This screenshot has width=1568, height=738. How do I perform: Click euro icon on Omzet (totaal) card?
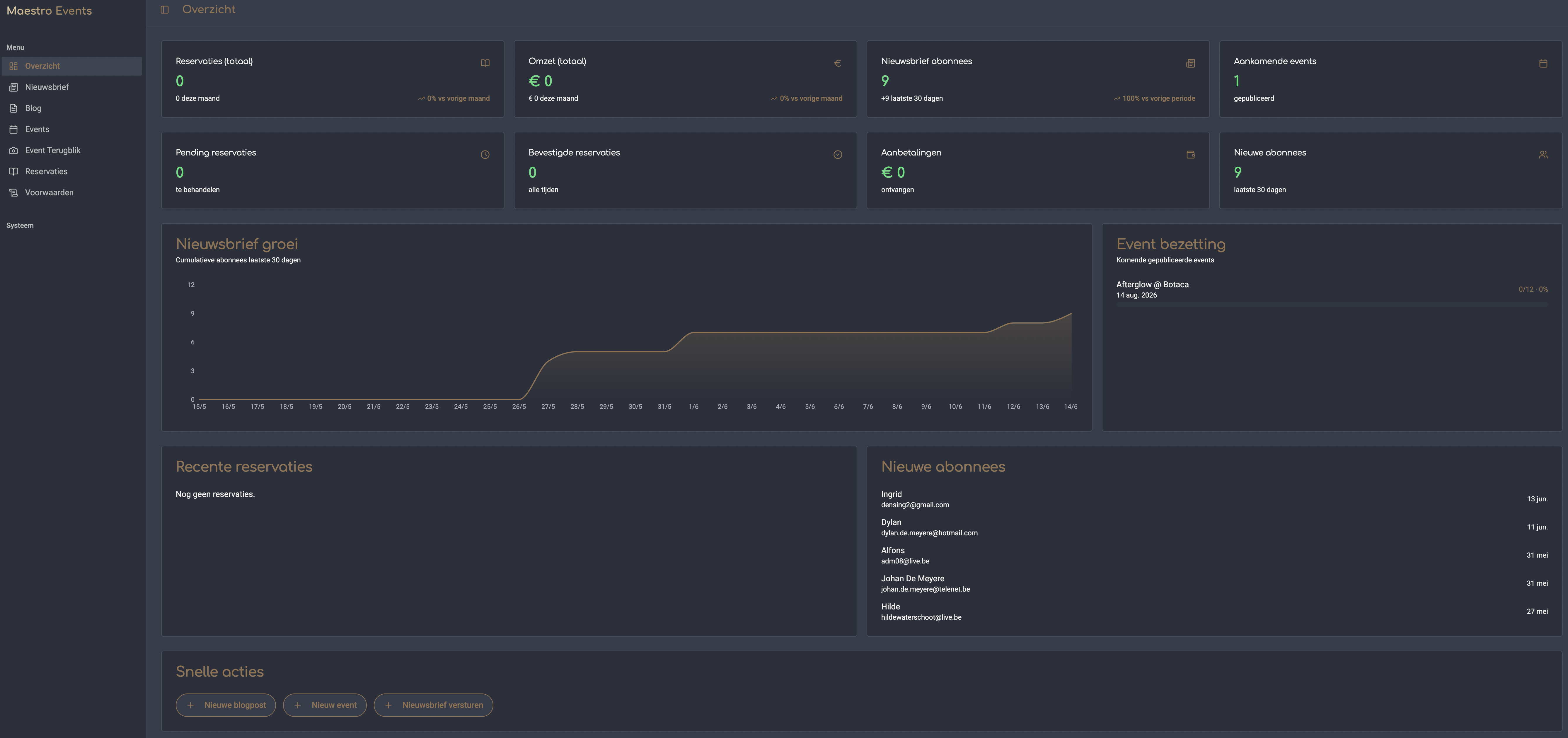point(838,63)
